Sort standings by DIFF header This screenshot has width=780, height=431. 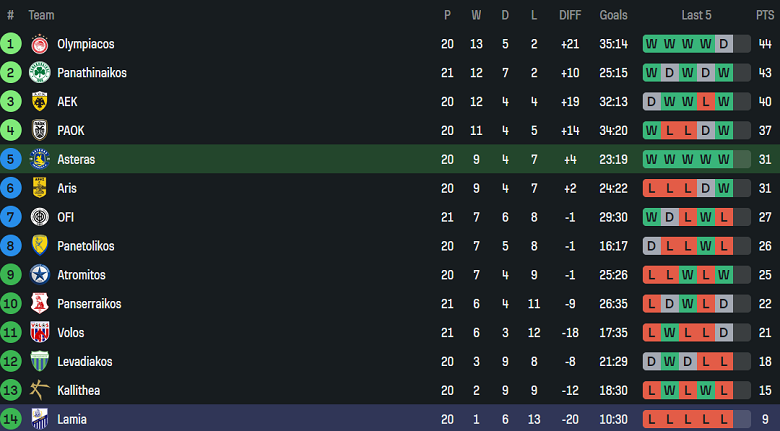[x=570, y=15]
